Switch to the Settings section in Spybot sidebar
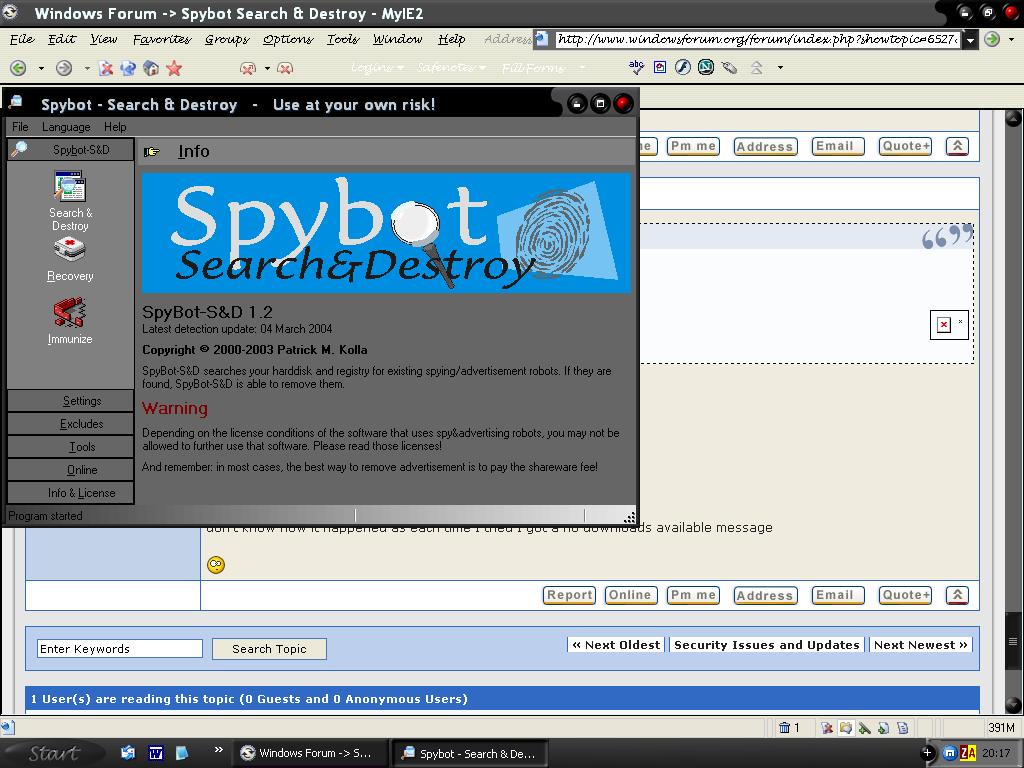Image resolution: width=1024 pixels, height=768 pixels. click(71, 400)
